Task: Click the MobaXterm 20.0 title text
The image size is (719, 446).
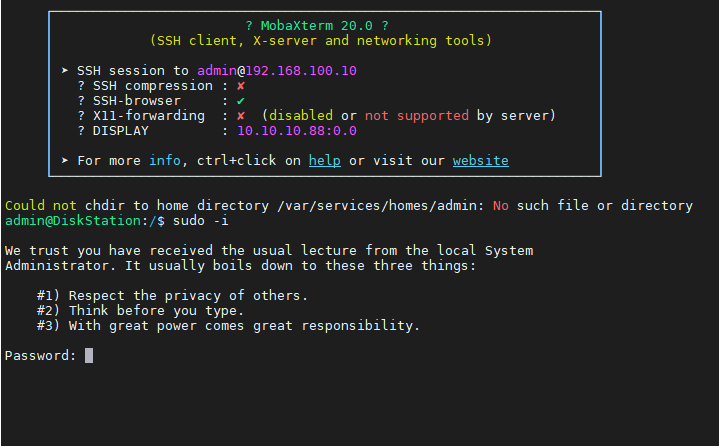Action: pos(316,26)
